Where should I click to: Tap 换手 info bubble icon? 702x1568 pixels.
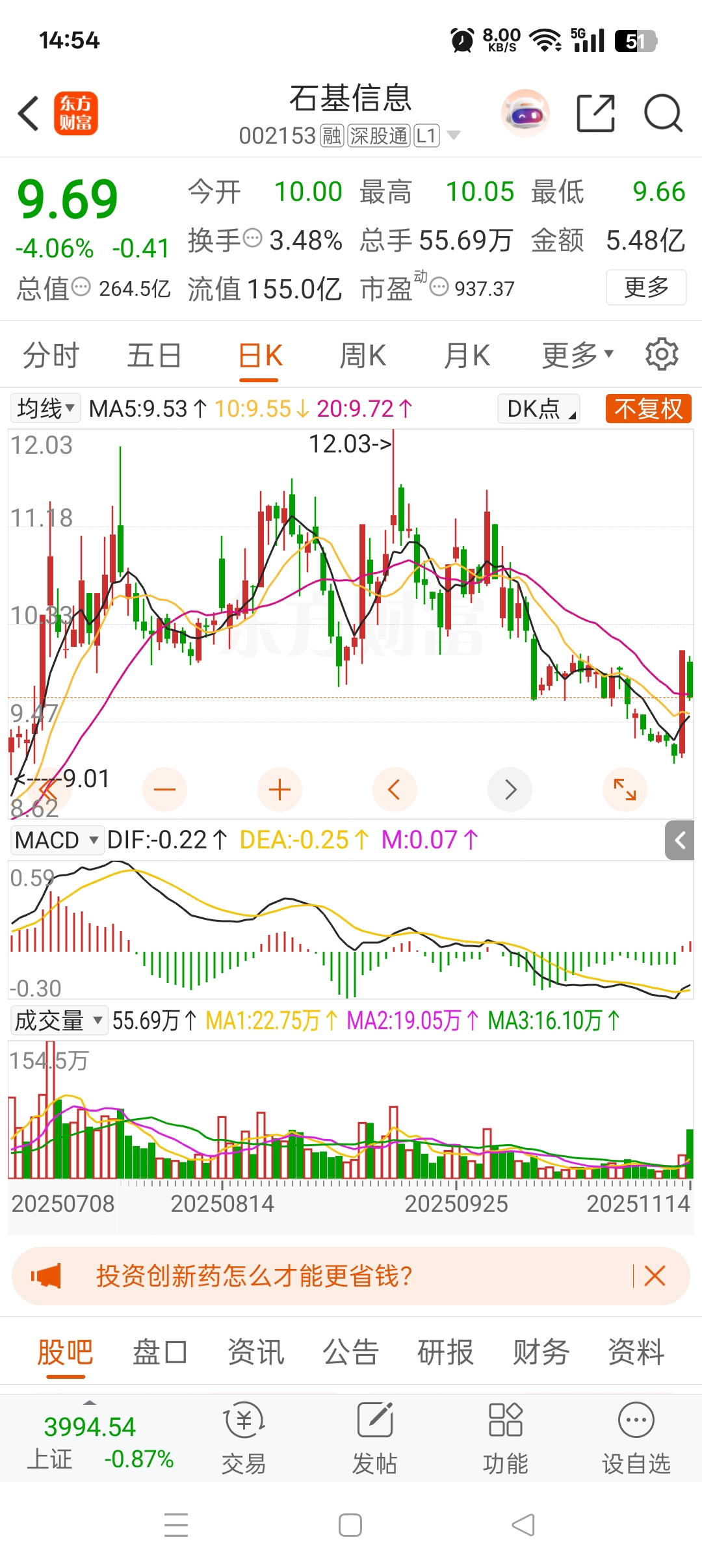tap(252, 239)
